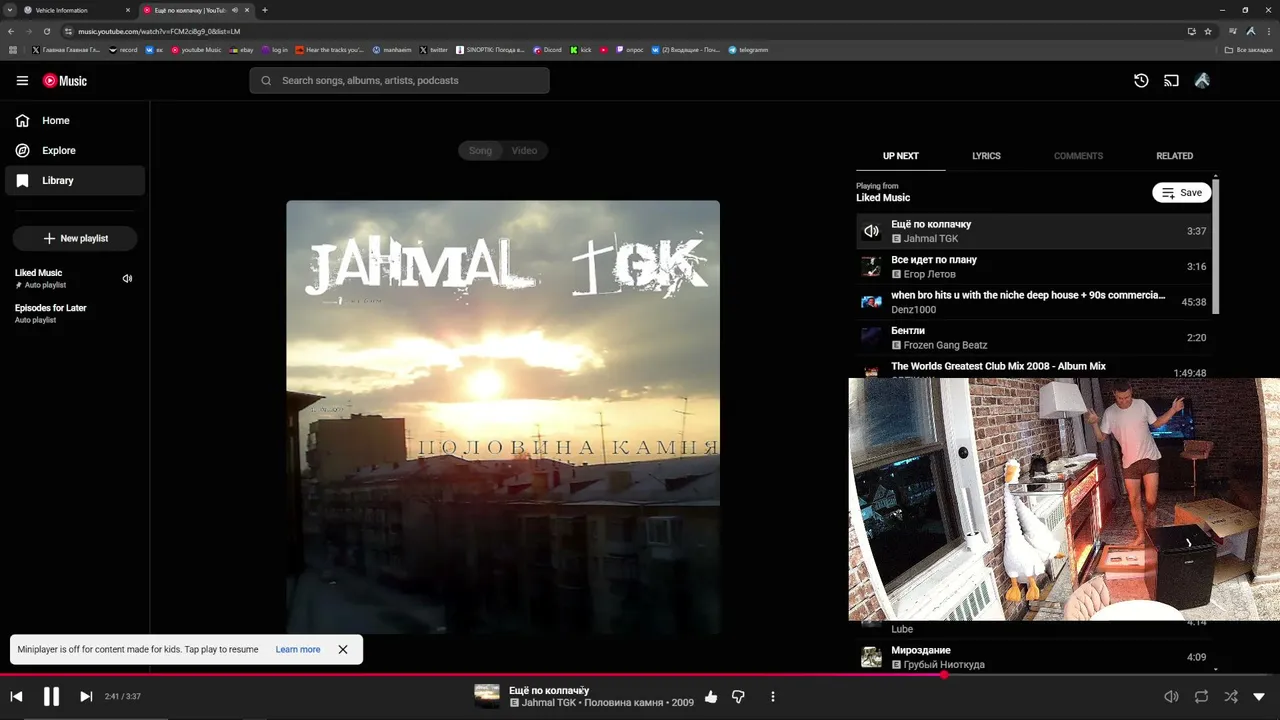1280x720 pixels.
Task: Open the Liked Music playlist
Action: (x=38, y=273)
